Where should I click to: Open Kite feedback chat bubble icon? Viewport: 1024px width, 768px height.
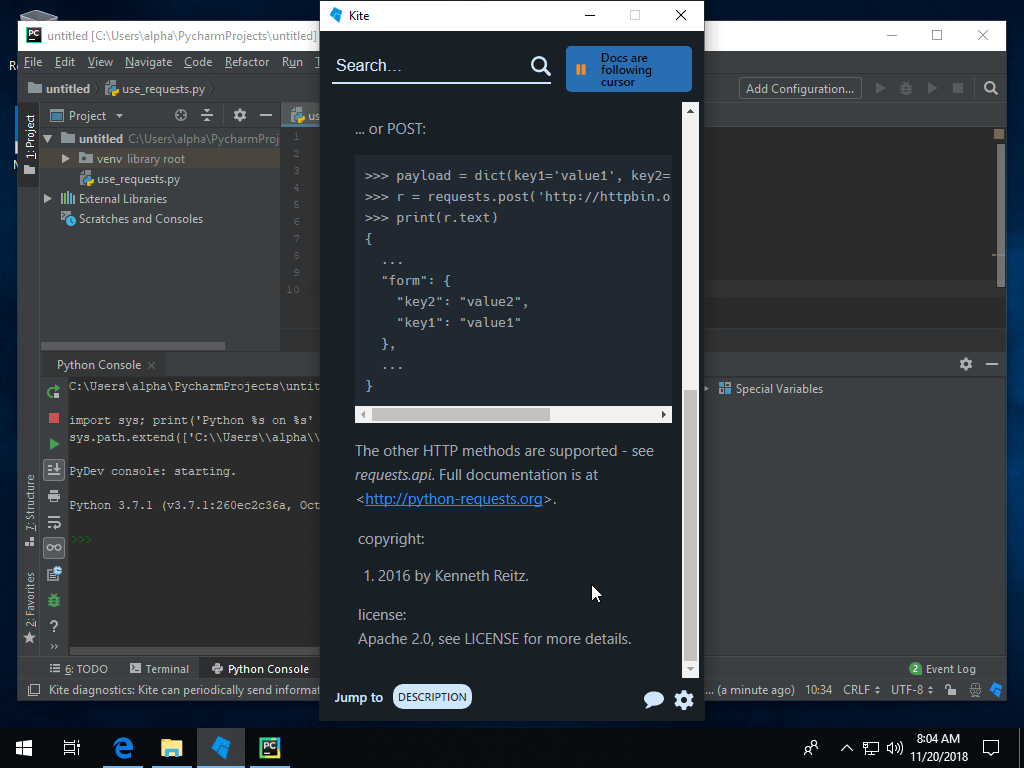[653, 699]
